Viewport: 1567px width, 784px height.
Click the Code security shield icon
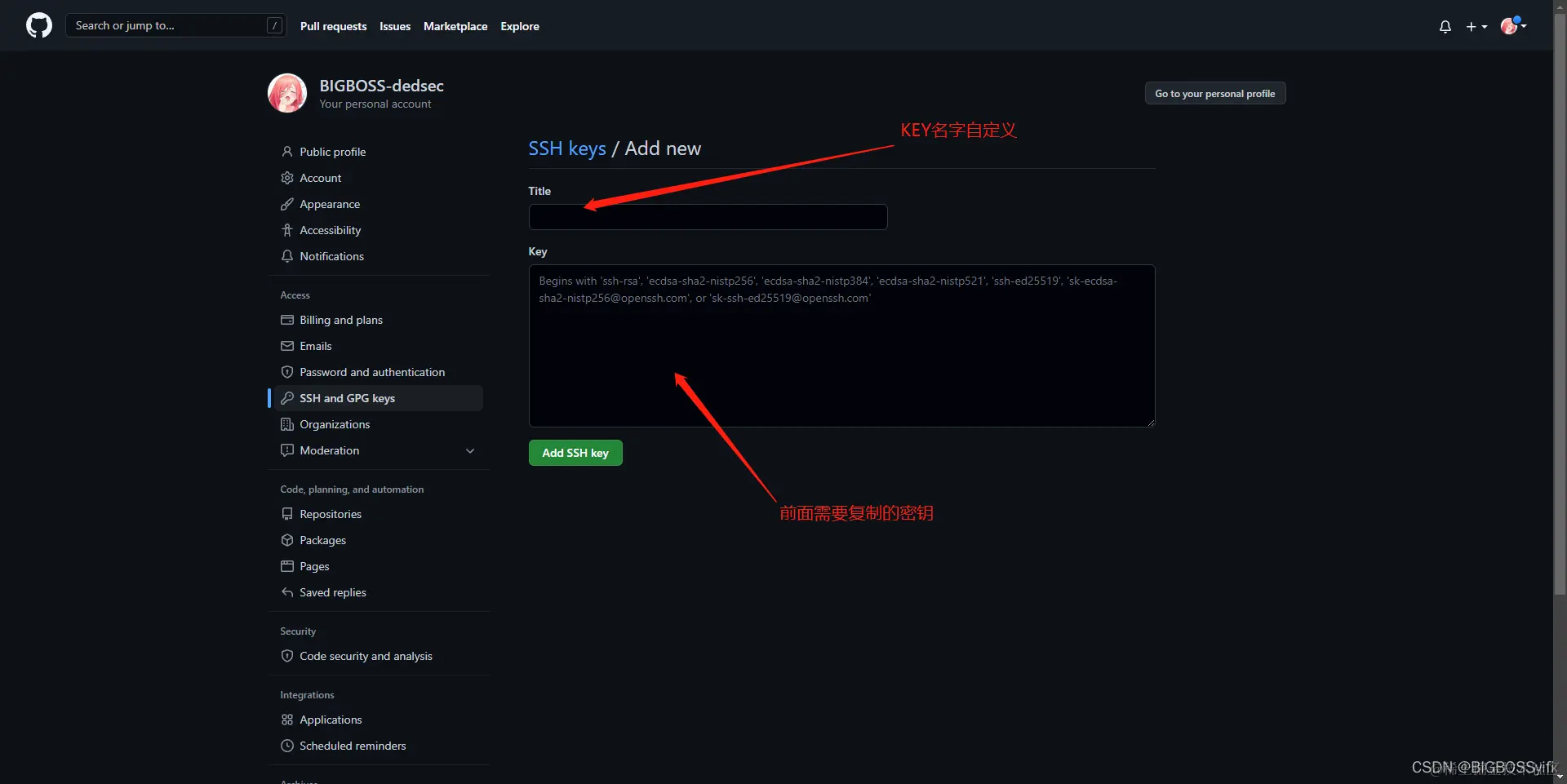click(287, 656)
